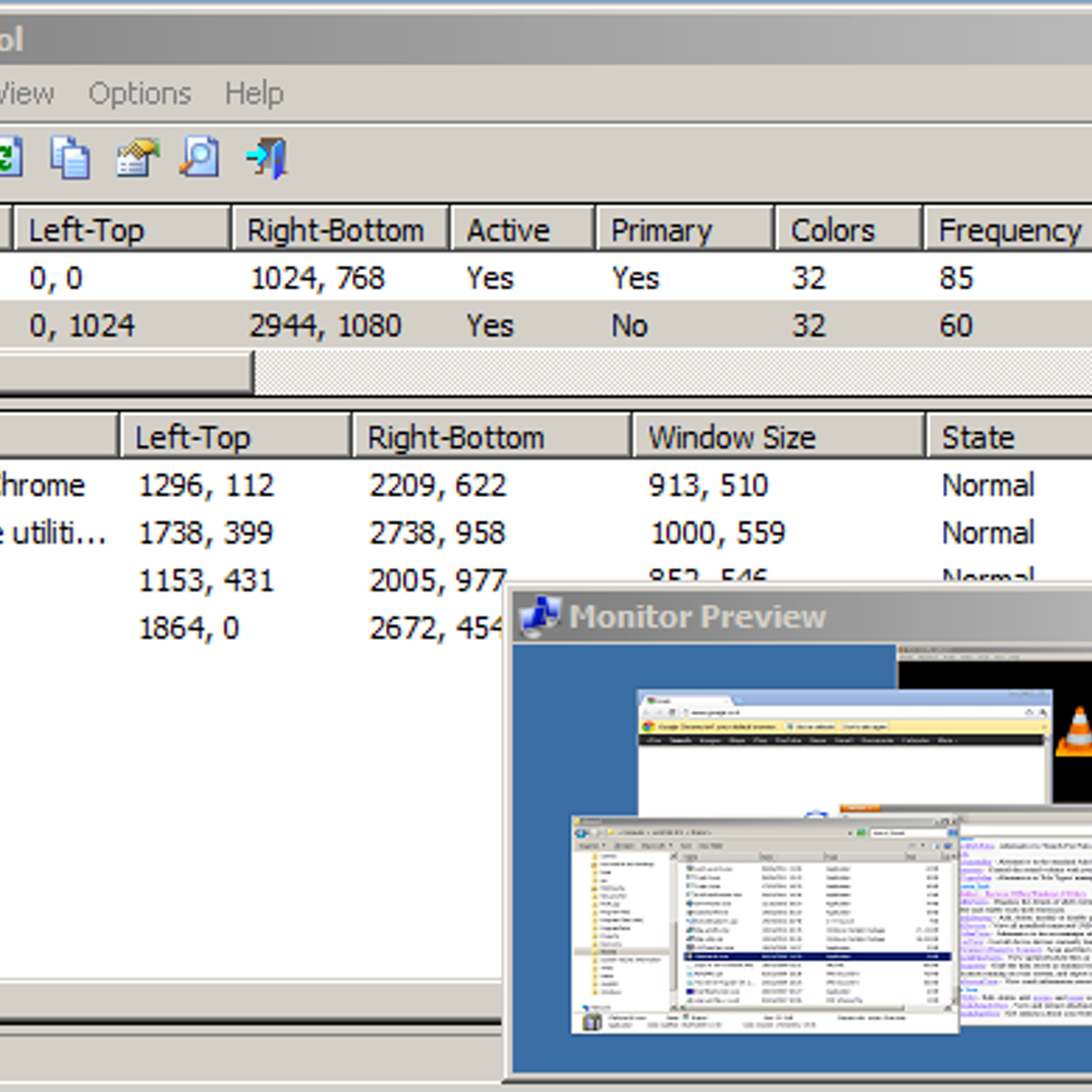Screen dimensions: 1092x1092
Task: Open the Properties toolbar icon
Action: (137, 158)
